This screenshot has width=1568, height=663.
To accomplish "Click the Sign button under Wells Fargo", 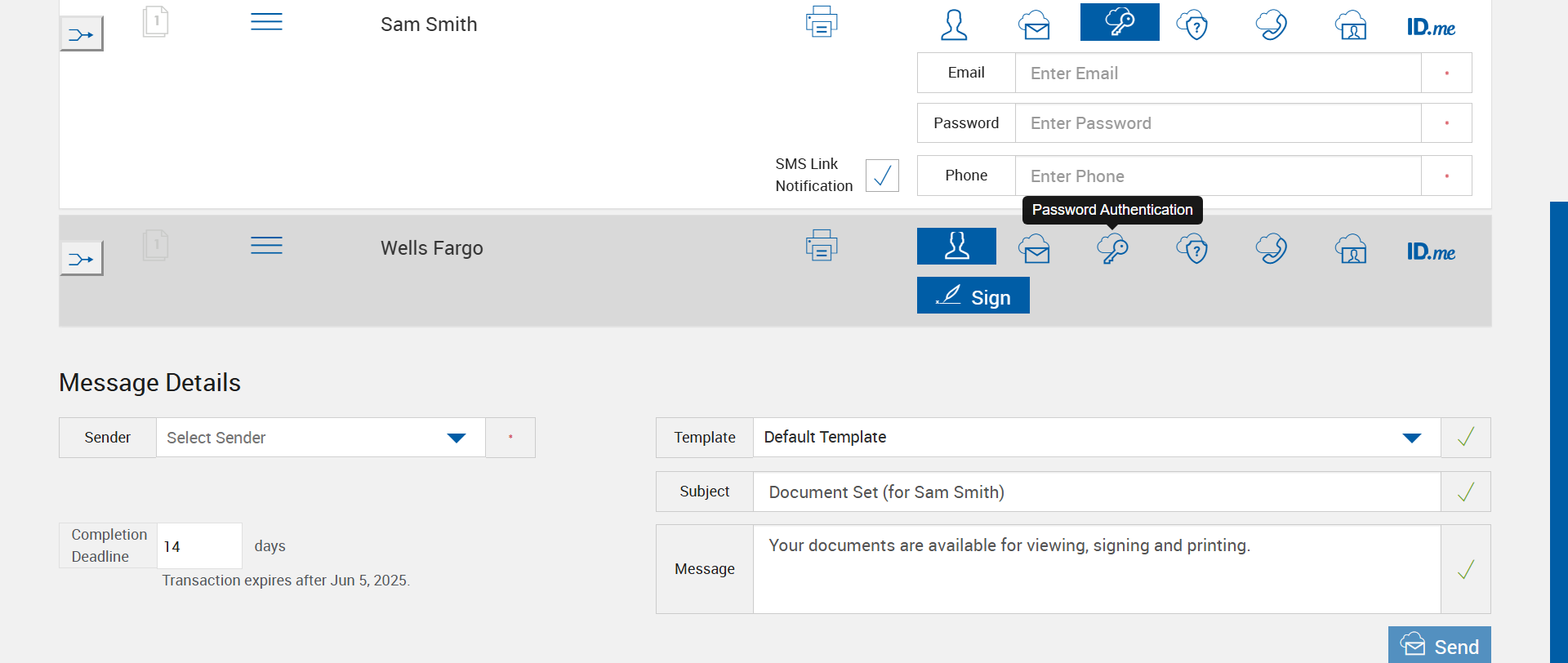I will (973, 296).
